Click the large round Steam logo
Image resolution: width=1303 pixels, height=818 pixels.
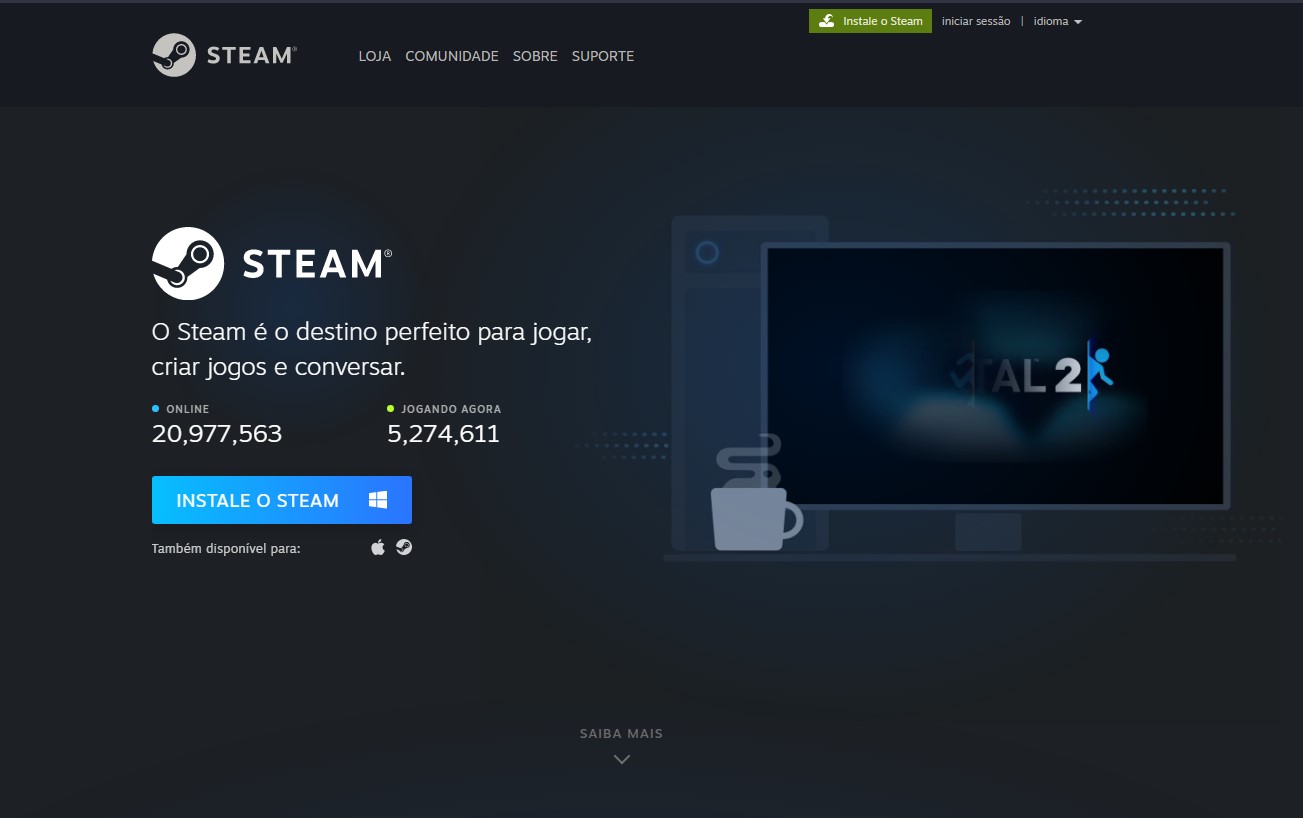[x=187, y=263]
